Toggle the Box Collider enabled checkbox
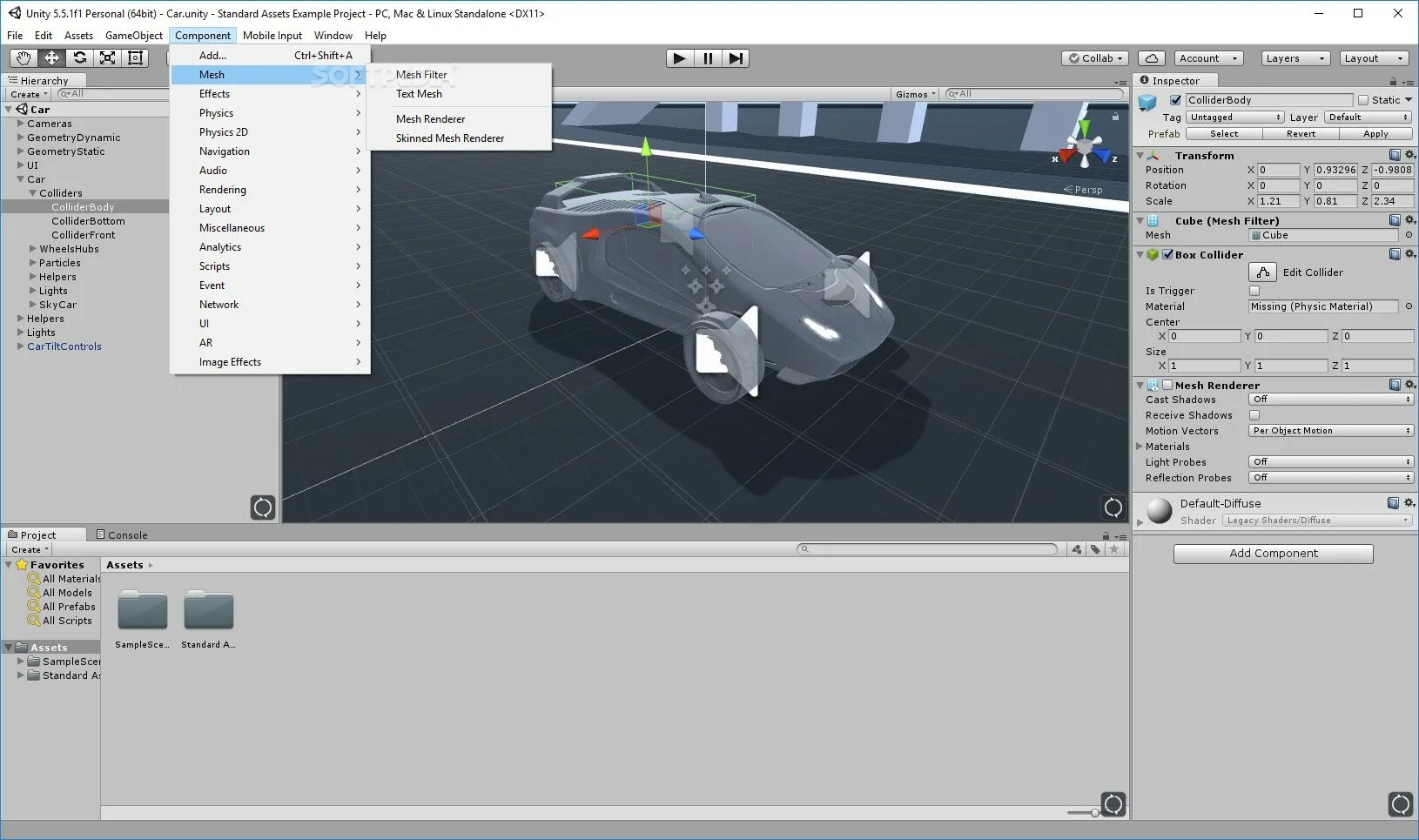1419x840 pixels. (x=1167, y=254)
